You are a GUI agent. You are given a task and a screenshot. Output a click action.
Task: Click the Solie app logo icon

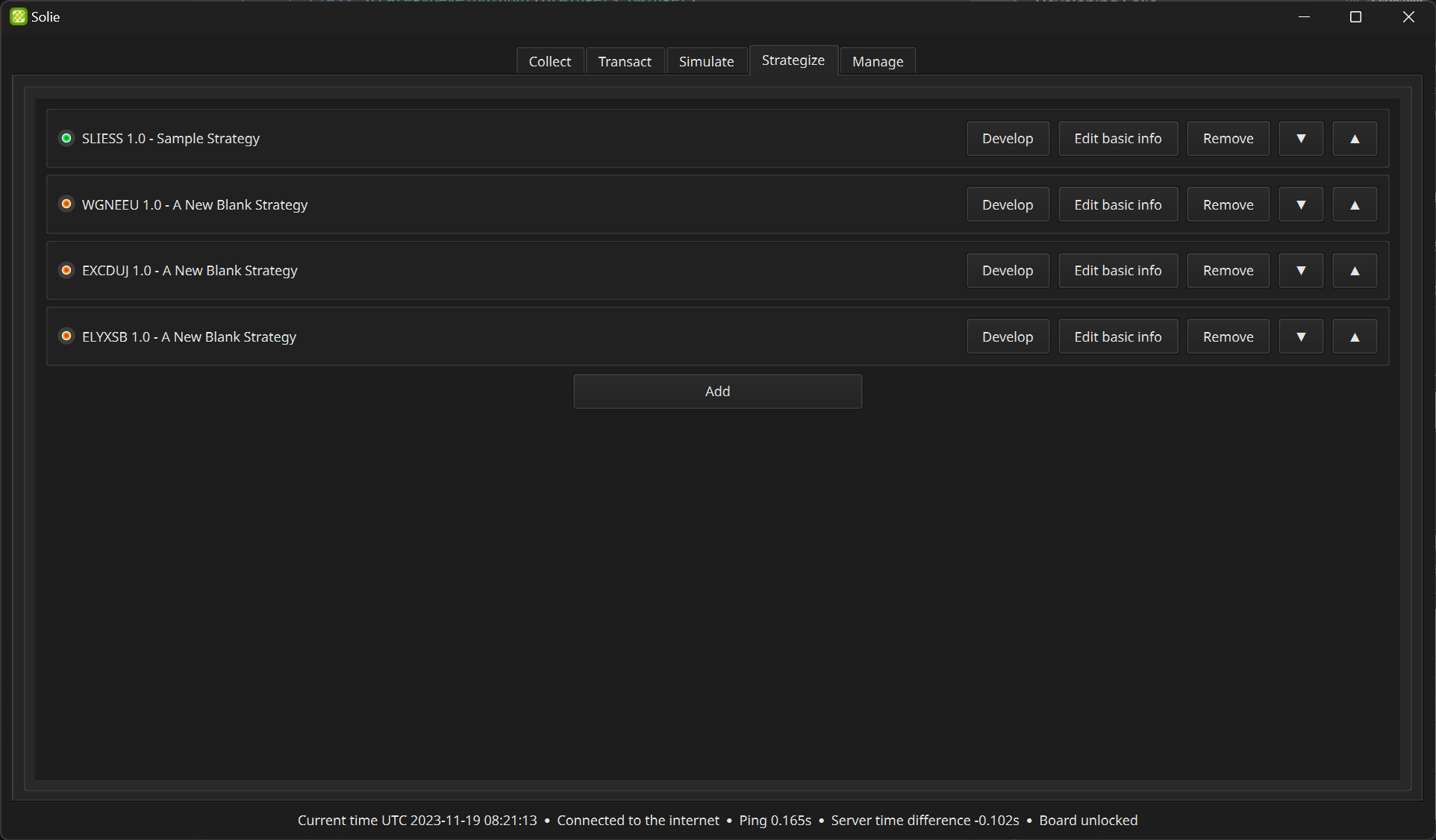19,16
